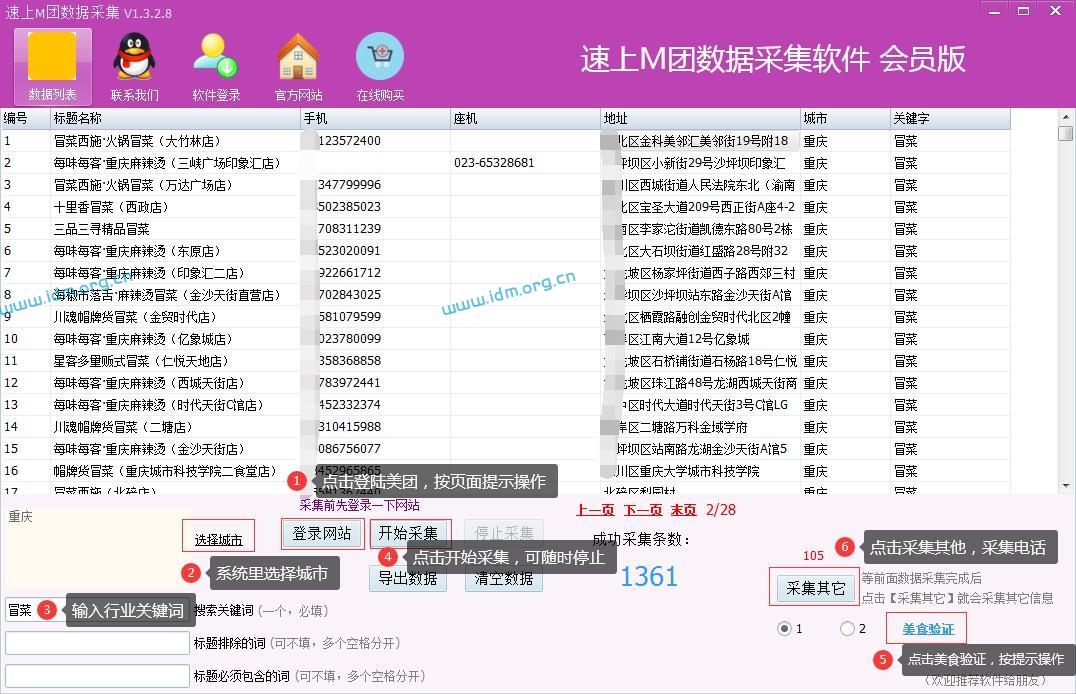
Task: Click the 城市 column header
Action: [x=845, y=119]
